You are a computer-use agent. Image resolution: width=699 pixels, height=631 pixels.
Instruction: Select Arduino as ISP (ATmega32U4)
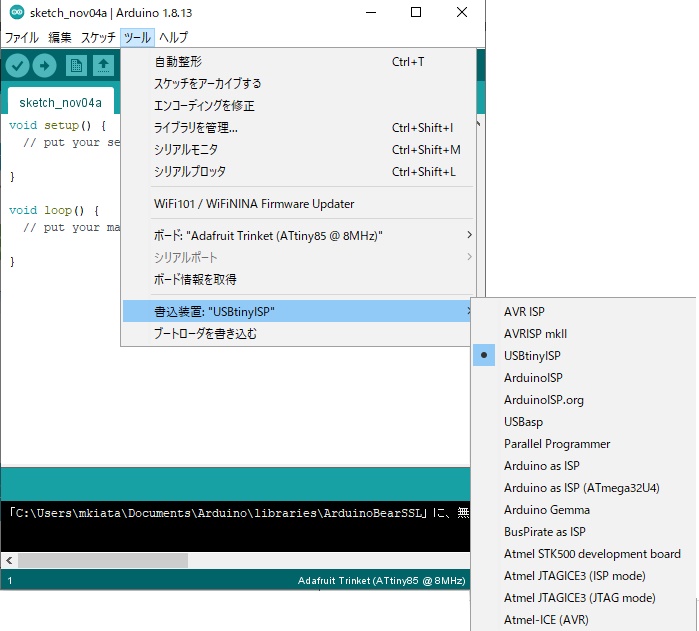pyautogui.click(x=584, y=487)
